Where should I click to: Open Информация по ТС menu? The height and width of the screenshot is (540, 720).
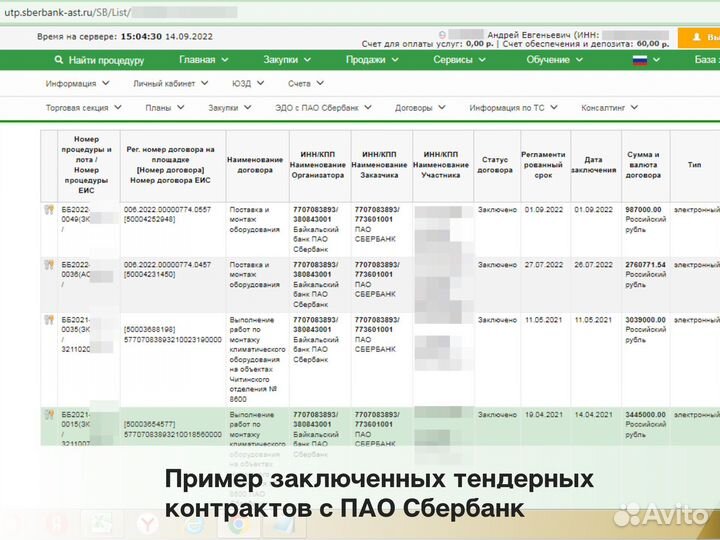pos(513,108)
